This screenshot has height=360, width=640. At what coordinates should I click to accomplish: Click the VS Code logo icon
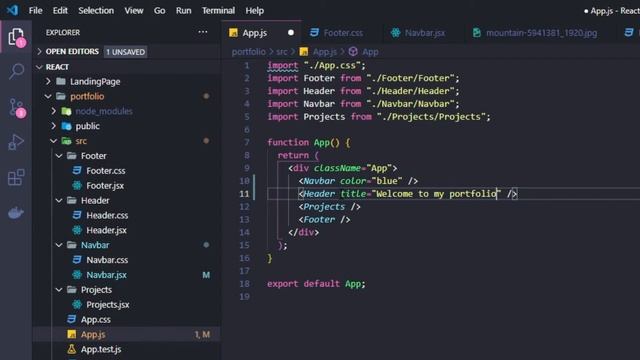(x=13, y=10)
